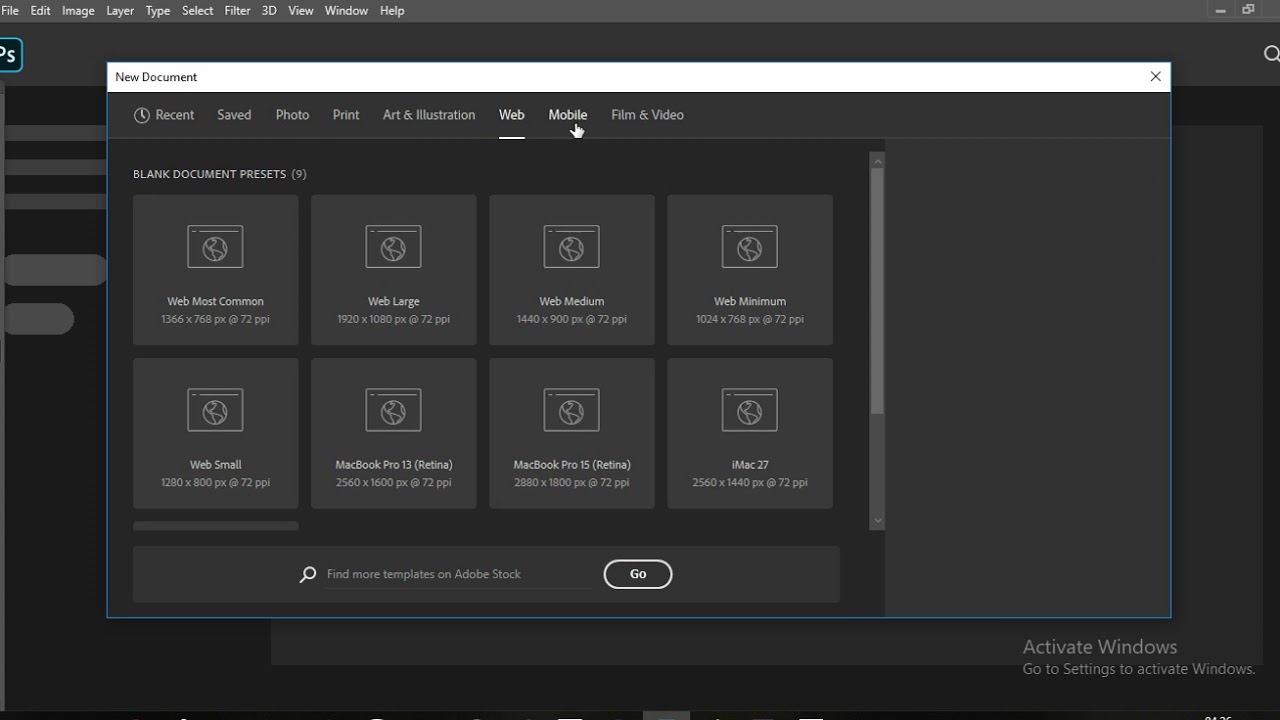The width and height of the screenshot is (1280, 720).
Task: Open the Help menu
Action: (392, 10)
